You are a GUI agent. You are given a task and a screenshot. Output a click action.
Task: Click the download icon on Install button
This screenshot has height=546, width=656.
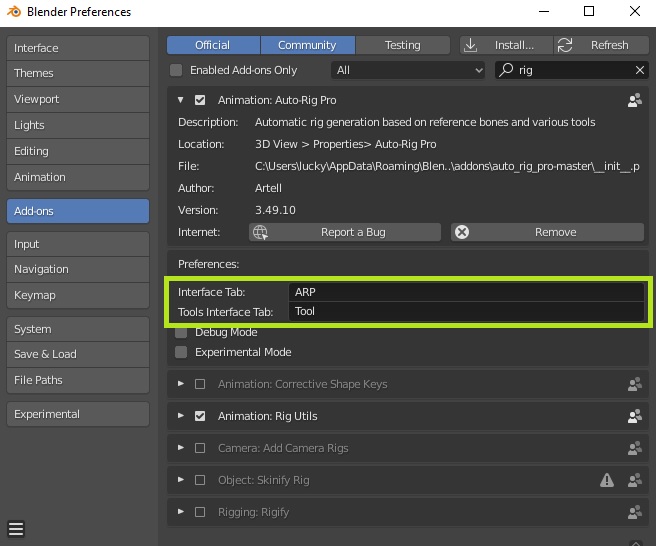tap(470, 45)
